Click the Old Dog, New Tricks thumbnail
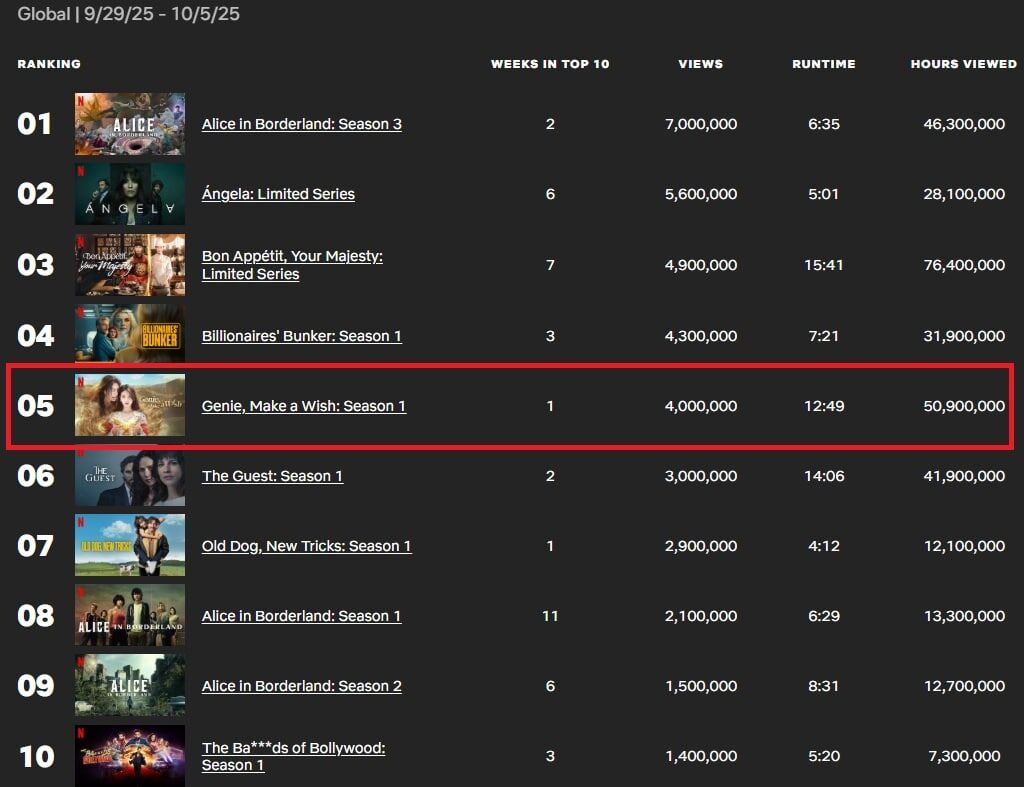 coord(129,545)
